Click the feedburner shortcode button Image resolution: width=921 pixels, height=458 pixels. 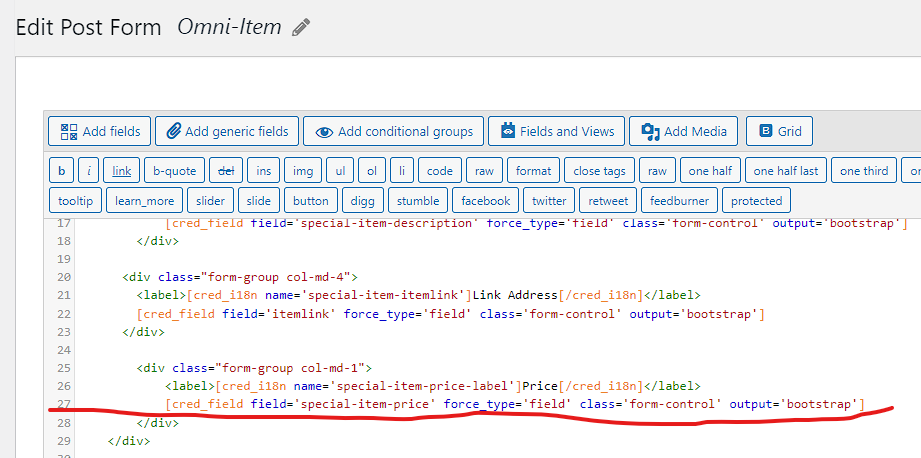pyautogui.click(x=680, y=201)
